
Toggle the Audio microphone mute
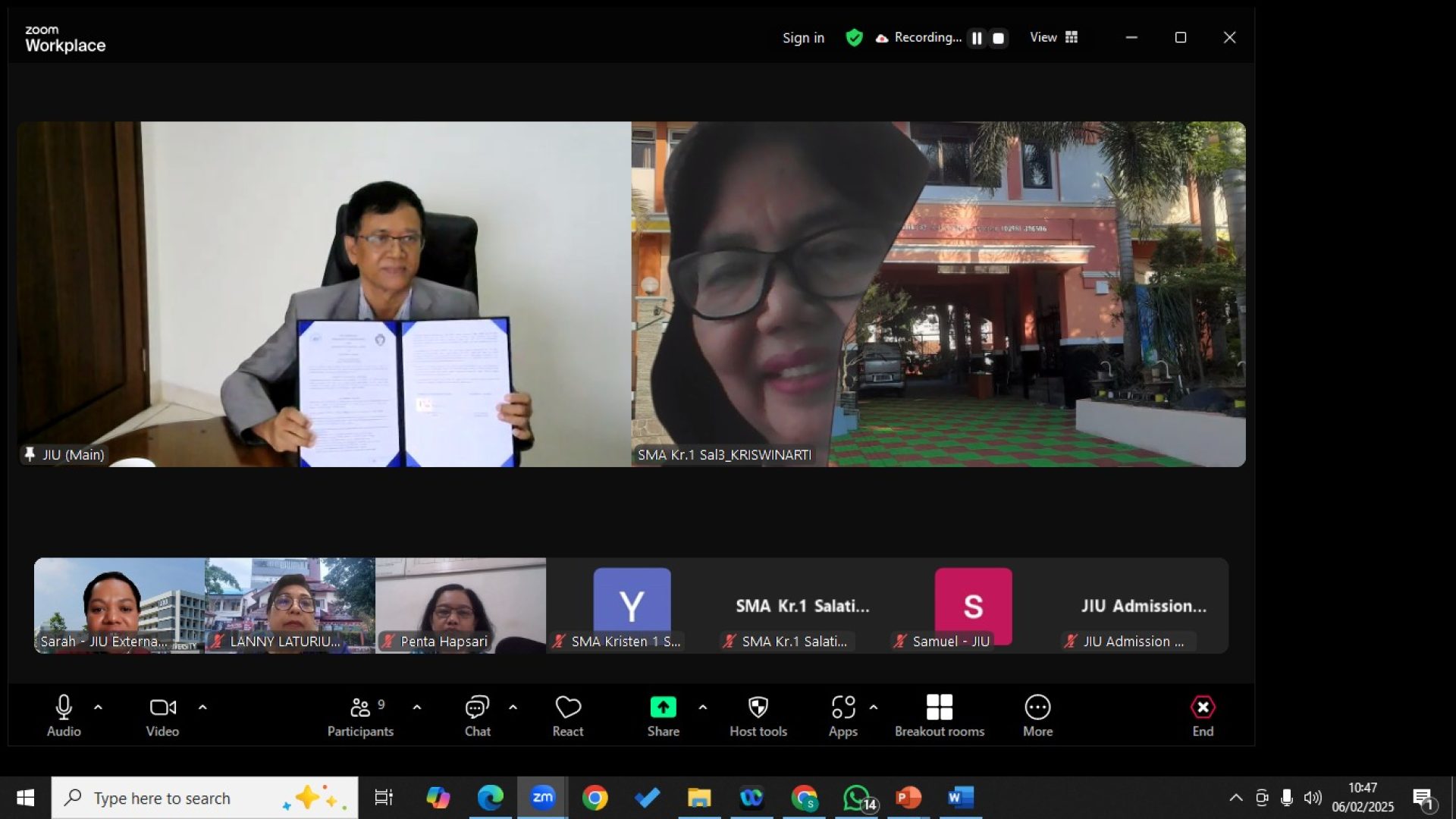(64, 708)
